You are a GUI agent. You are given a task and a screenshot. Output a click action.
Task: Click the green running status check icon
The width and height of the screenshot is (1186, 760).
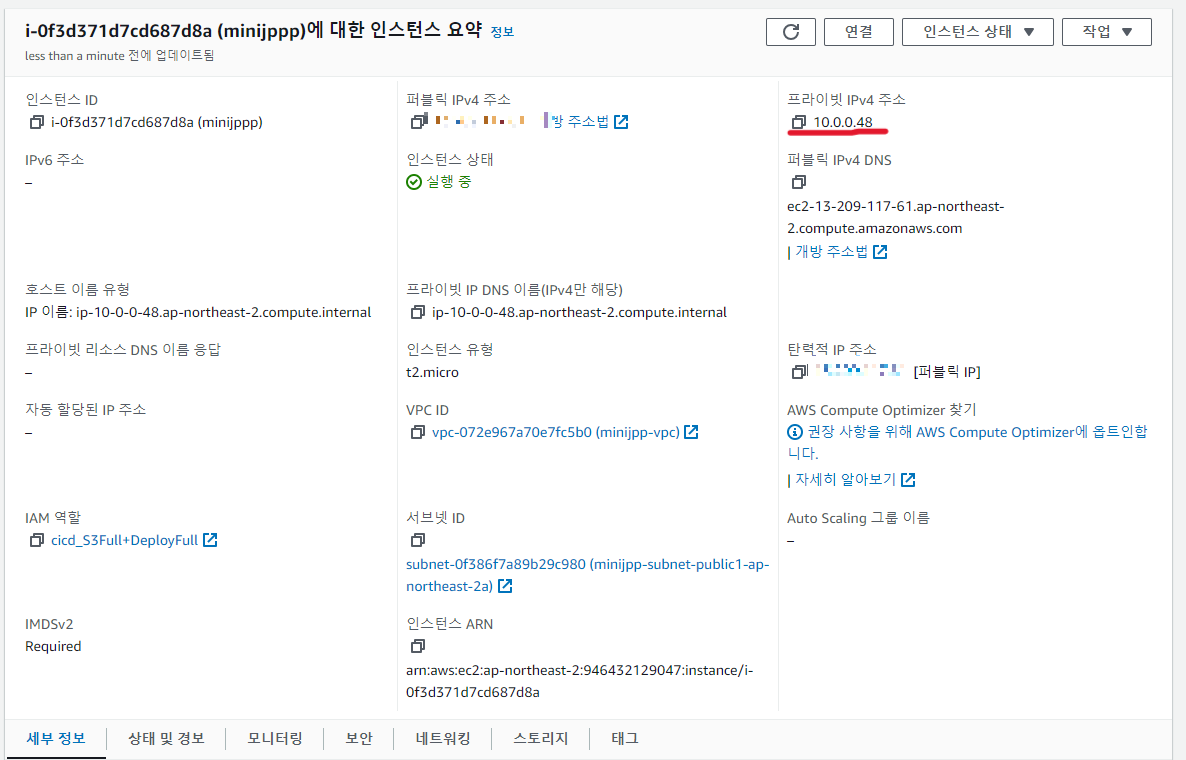(x=414, y=181)
